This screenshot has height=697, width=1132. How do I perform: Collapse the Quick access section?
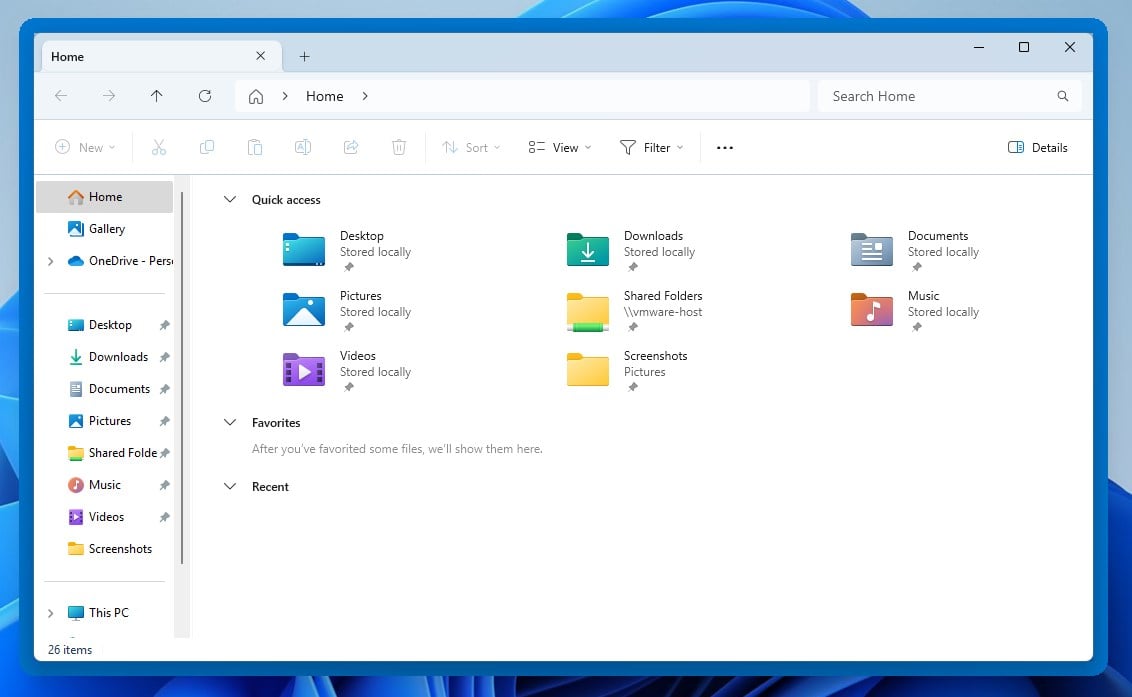point(230,199)
